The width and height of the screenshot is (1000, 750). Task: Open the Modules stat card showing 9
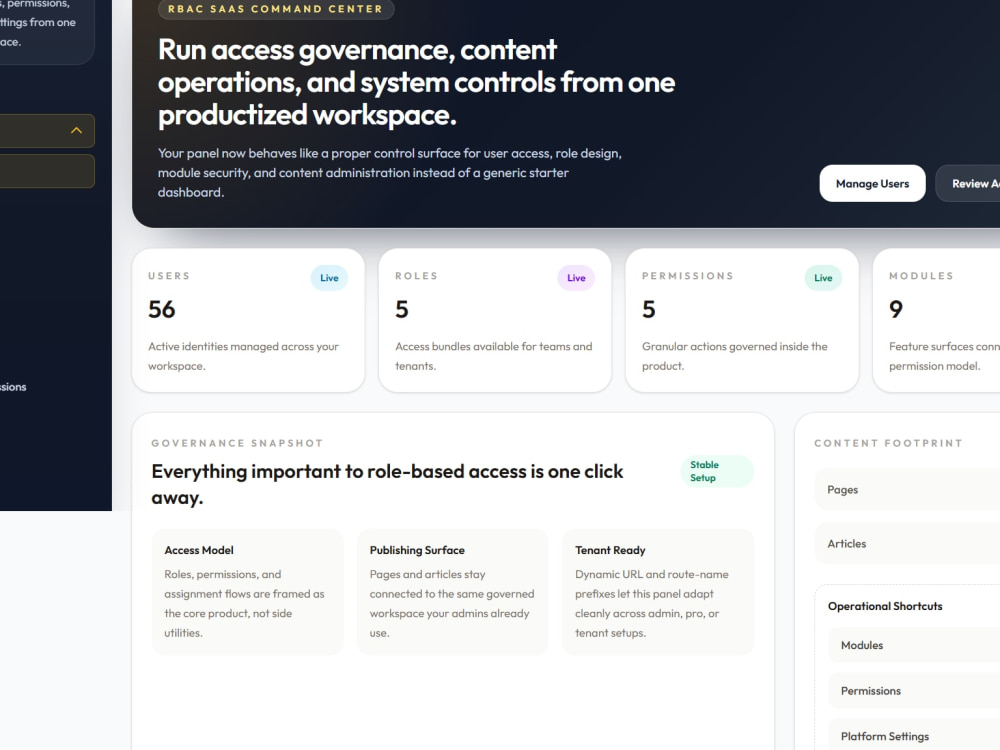(x=936, y=320)
